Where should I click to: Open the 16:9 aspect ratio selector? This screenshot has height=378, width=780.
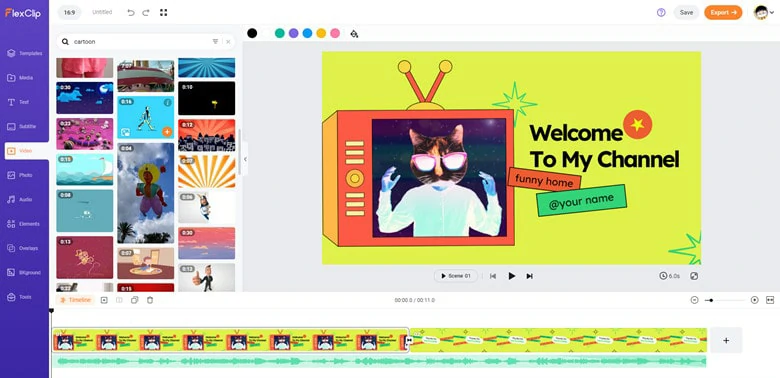69,12
